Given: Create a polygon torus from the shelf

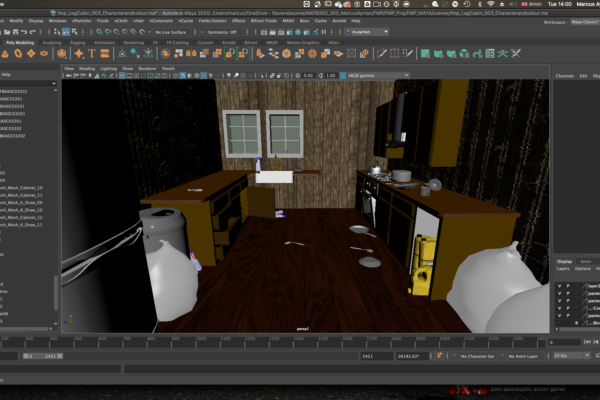Looking at the screenshot, I should 18,54.
